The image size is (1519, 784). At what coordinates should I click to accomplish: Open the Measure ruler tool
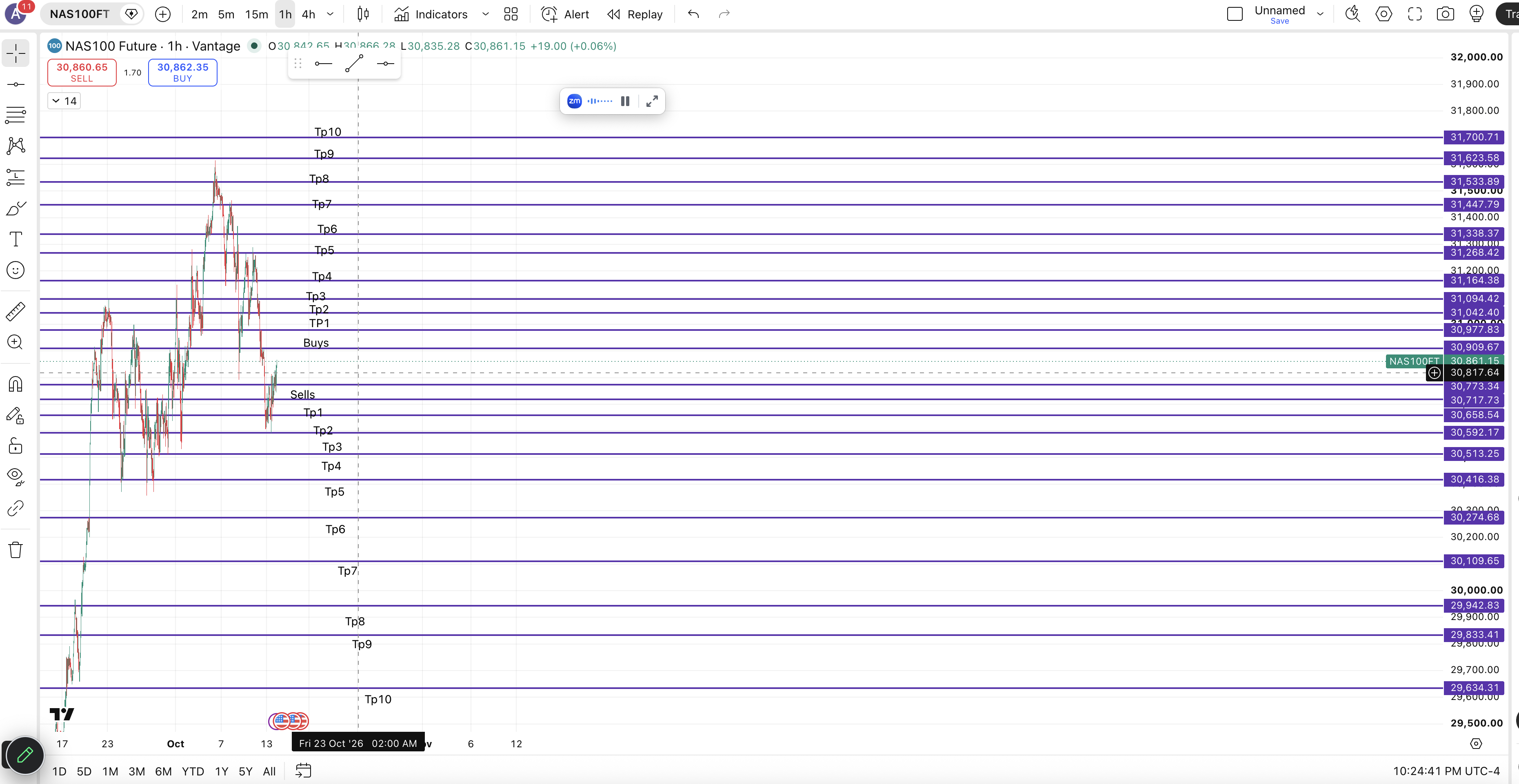(x=16, y=311)
